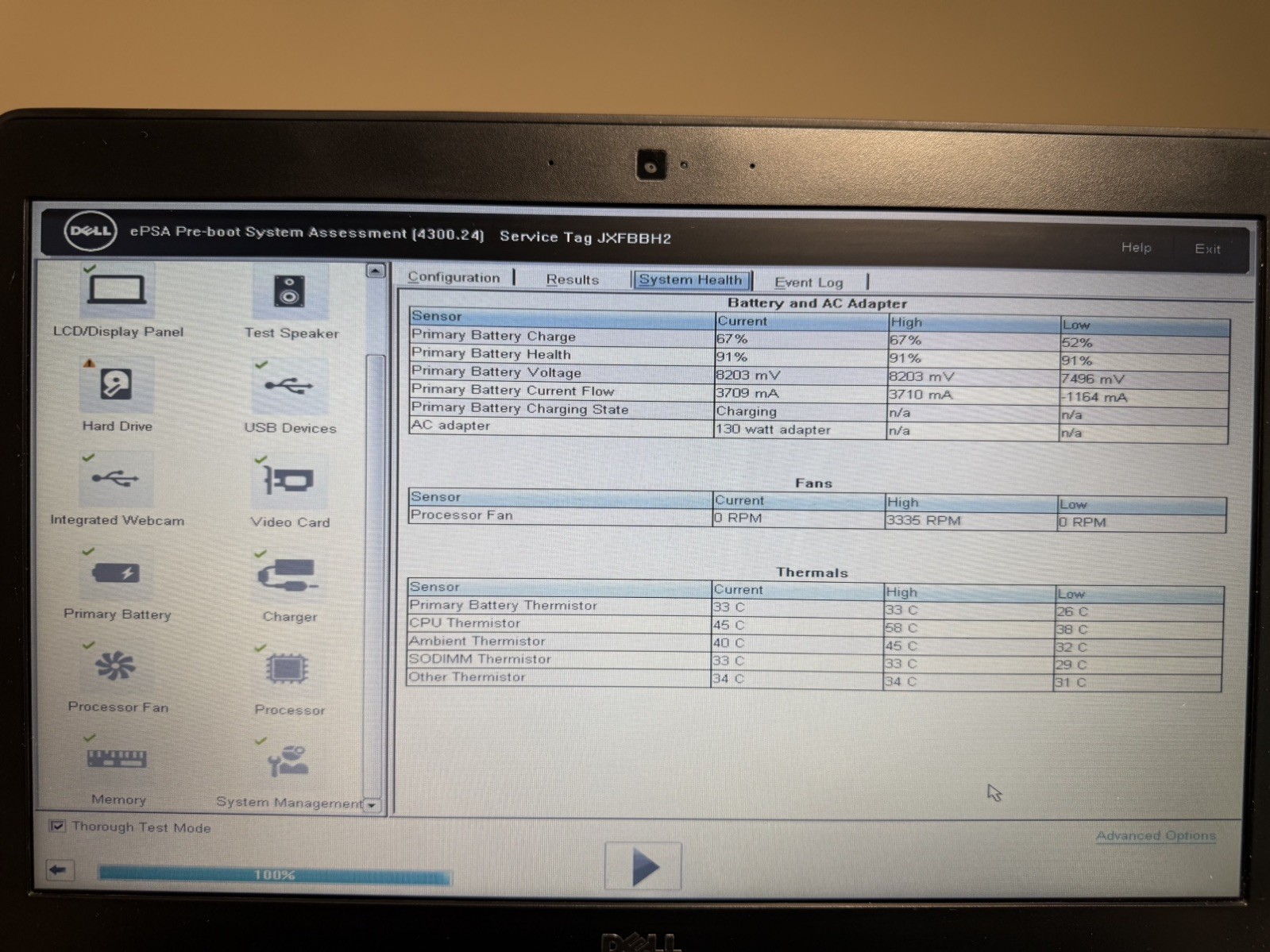This screenshot has width=1270, height=952.
Task: Select Primary Battery Current Flow row
Action: click(819, 393)
